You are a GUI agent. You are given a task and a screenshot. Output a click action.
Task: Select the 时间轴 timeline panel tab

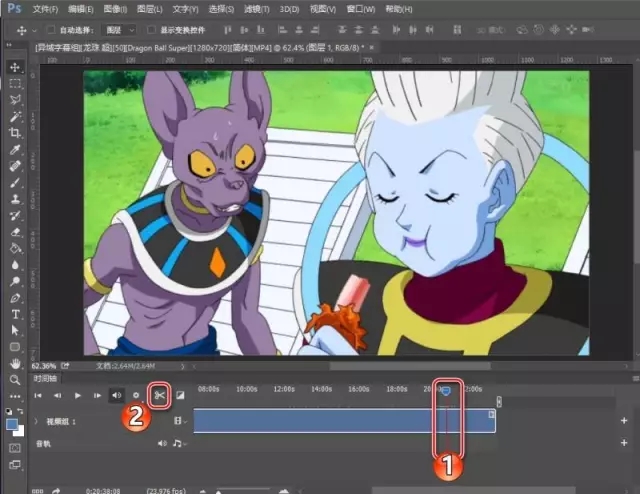point(45,379)
